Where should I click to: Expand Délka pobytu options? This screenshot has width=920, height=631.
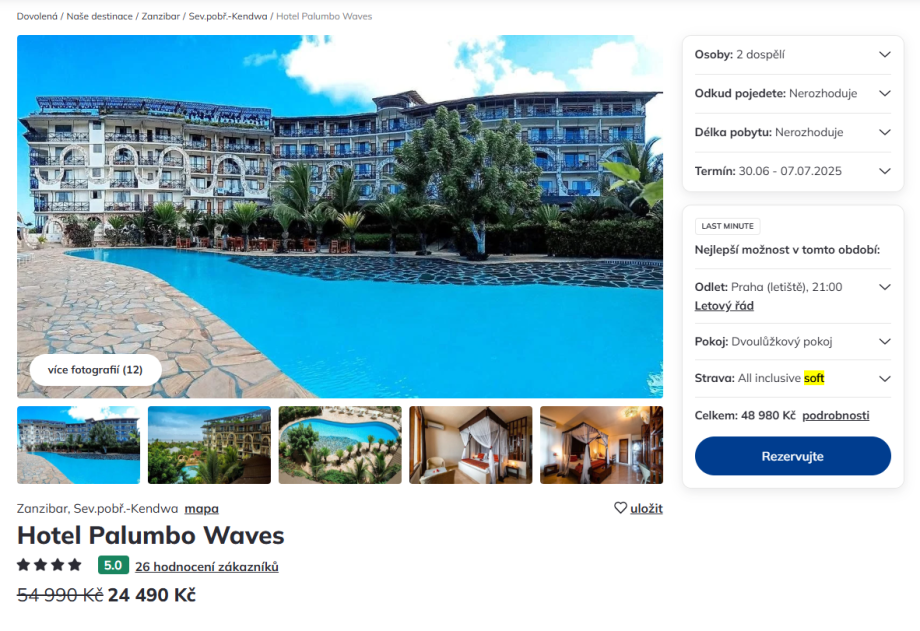[x=792, y=132]
